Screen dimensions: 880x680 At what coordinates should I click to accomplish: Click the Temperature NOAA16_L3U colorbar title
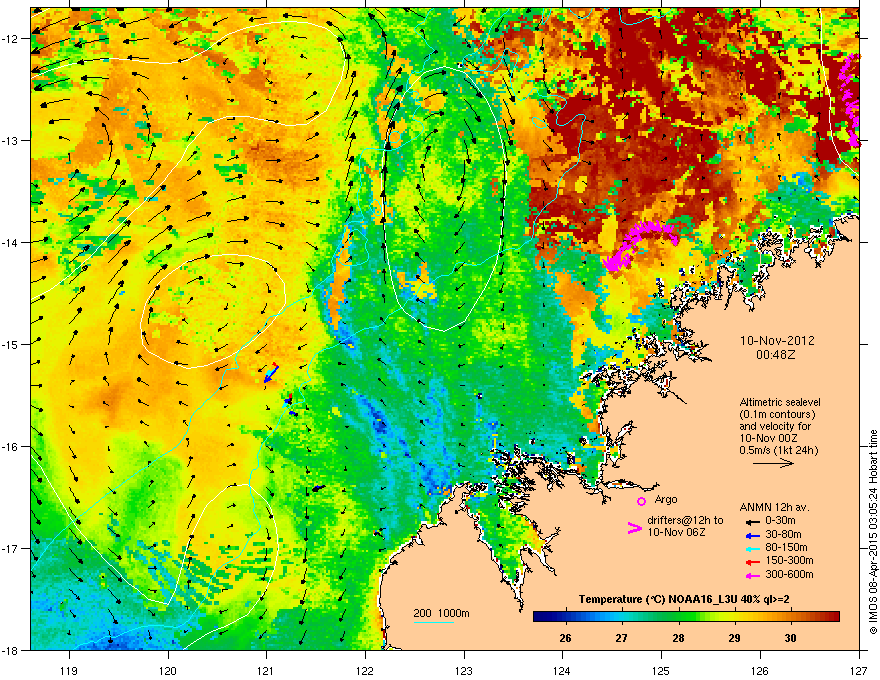(684, 599)
